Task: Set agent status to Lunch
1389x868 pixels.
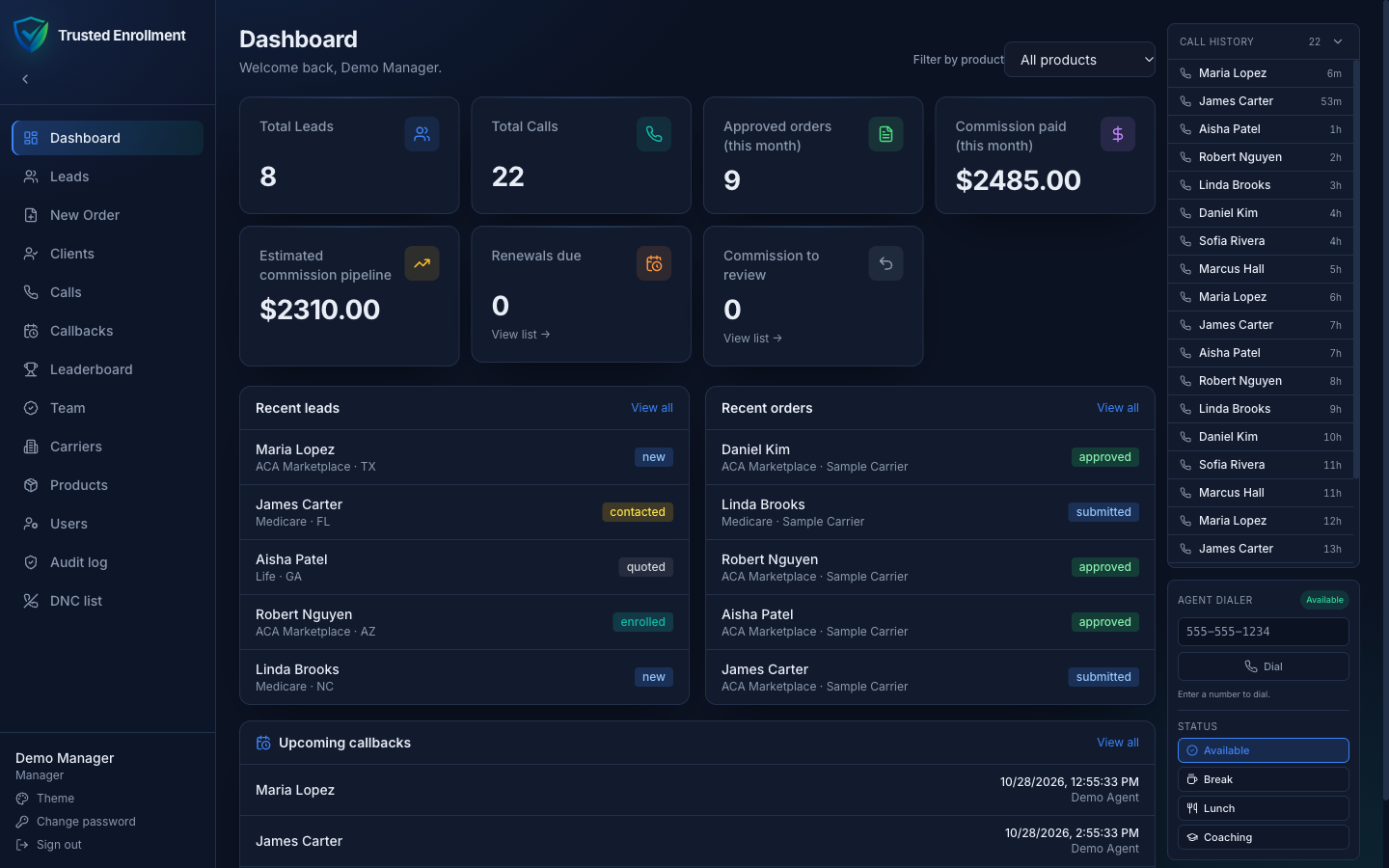Action: [x=1263, y=808]
